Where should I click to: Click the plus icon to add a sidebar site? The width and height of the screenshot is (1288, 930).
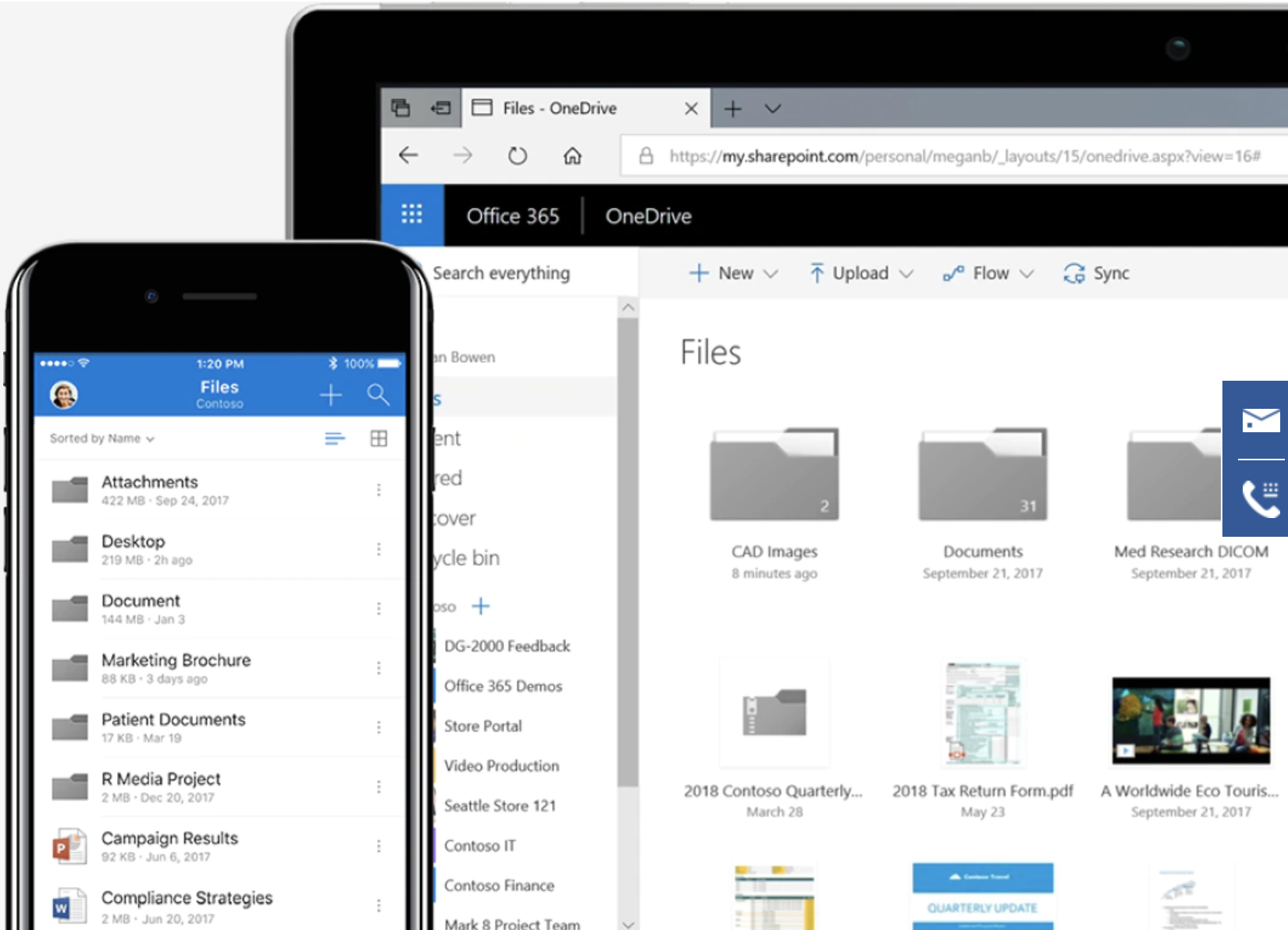click(481, 605)
